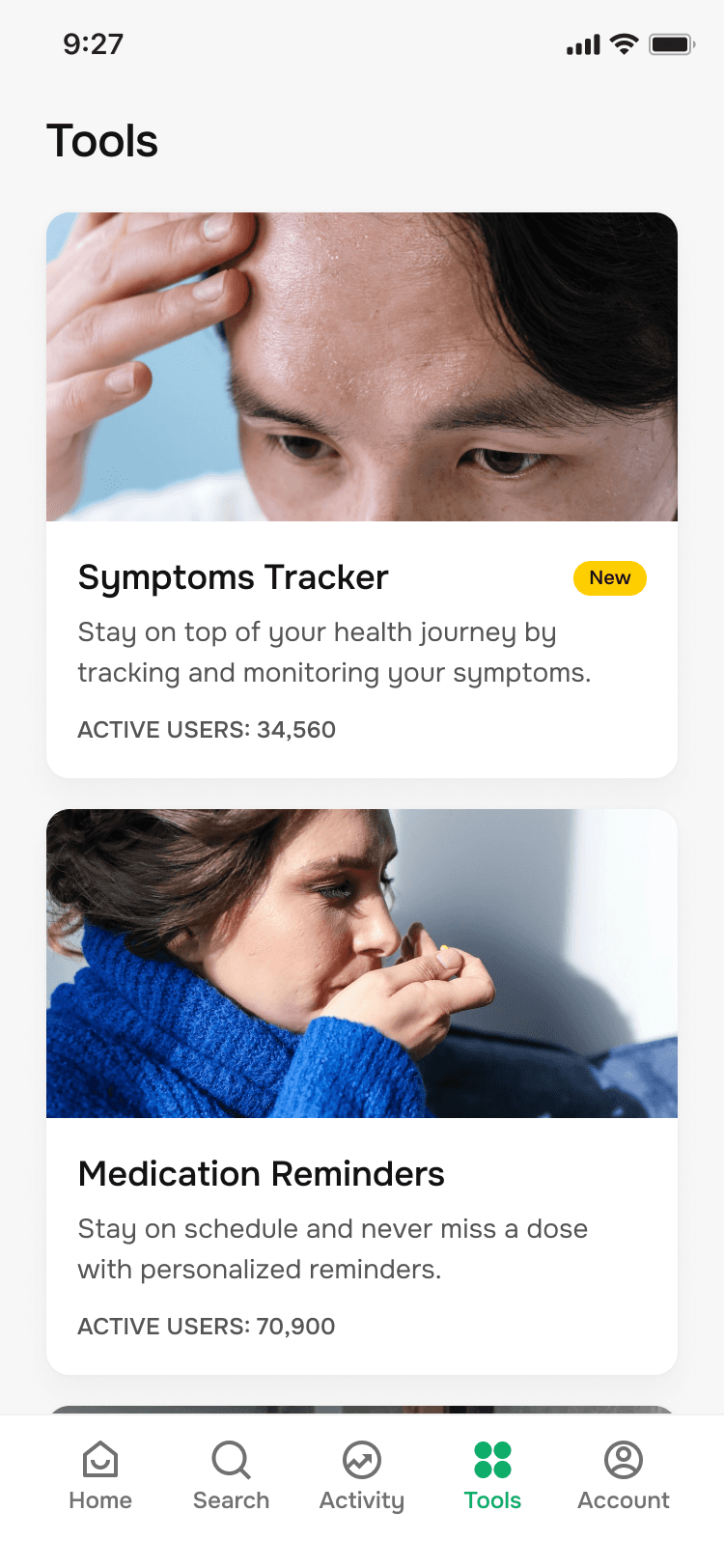Screen dimensions: 724x1568
Task: Tap the battery status icon
Action: click(x=672, y=44)
